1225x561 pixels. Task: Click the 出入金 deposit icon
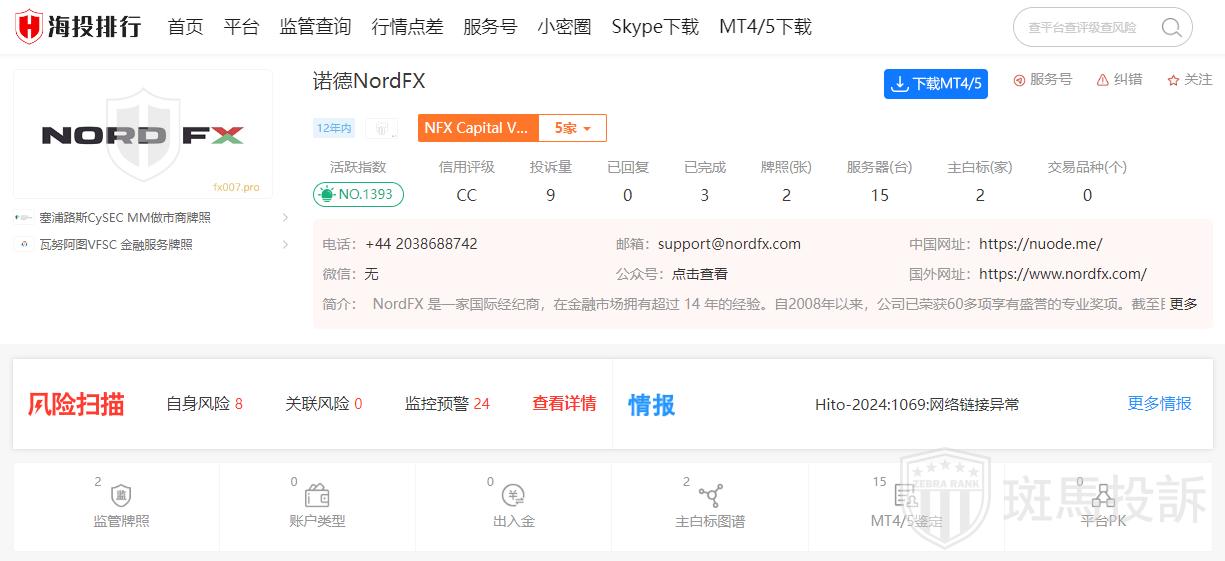pyautogui.click(x=514, y=496)
